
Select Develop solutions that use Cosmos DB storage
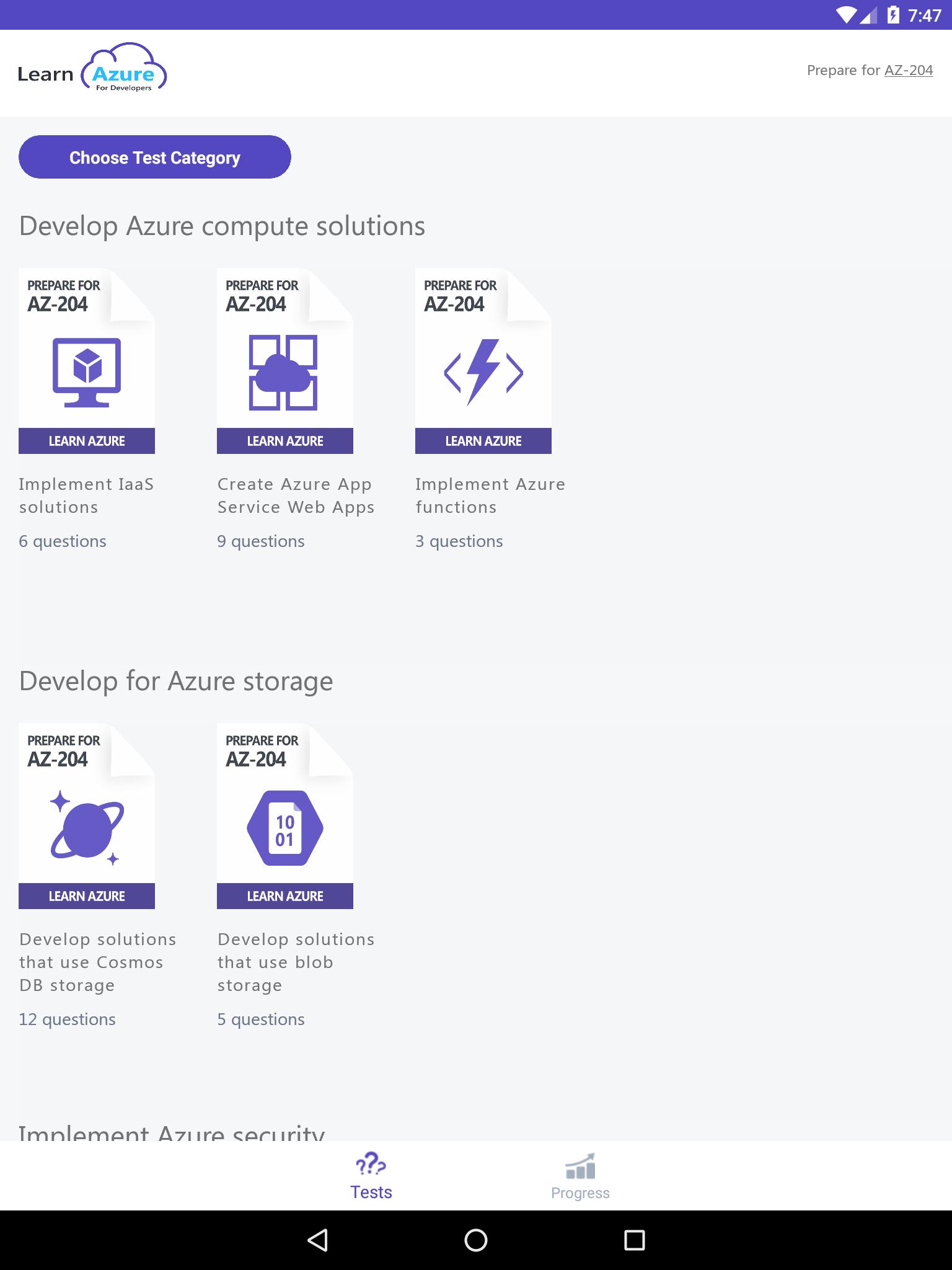98,962
